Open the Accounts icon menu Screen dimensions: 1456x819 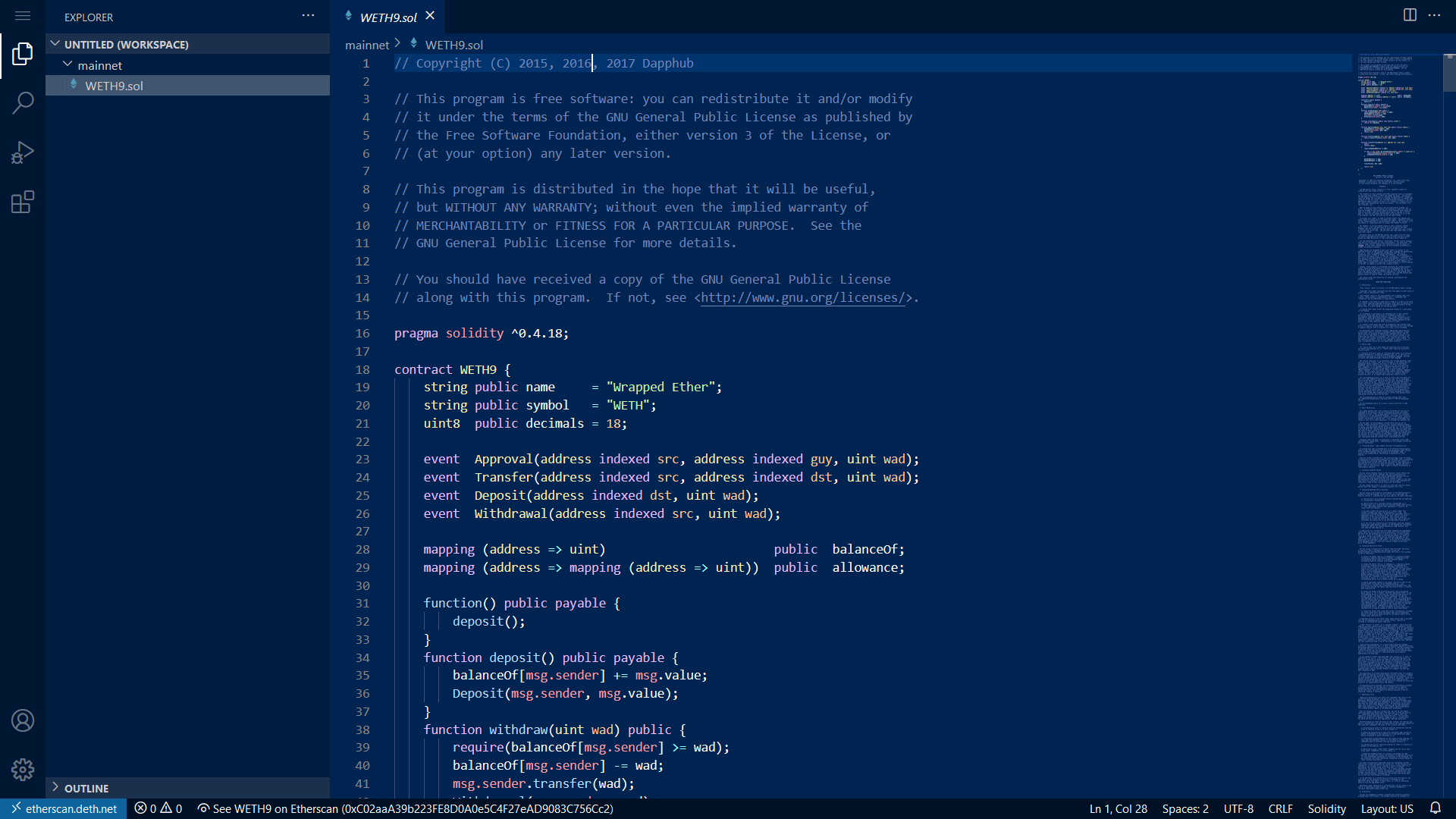point(23,720)
